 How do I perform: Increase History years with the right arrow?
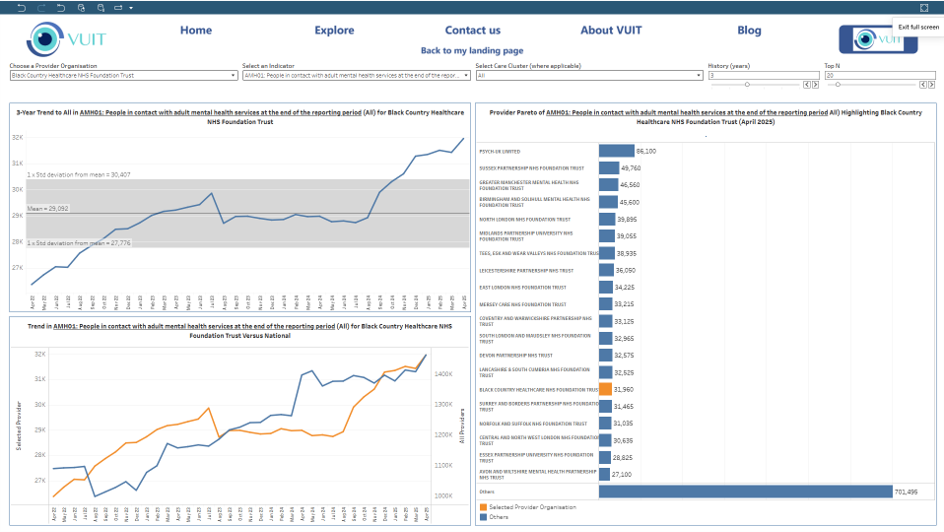[815, 85]
